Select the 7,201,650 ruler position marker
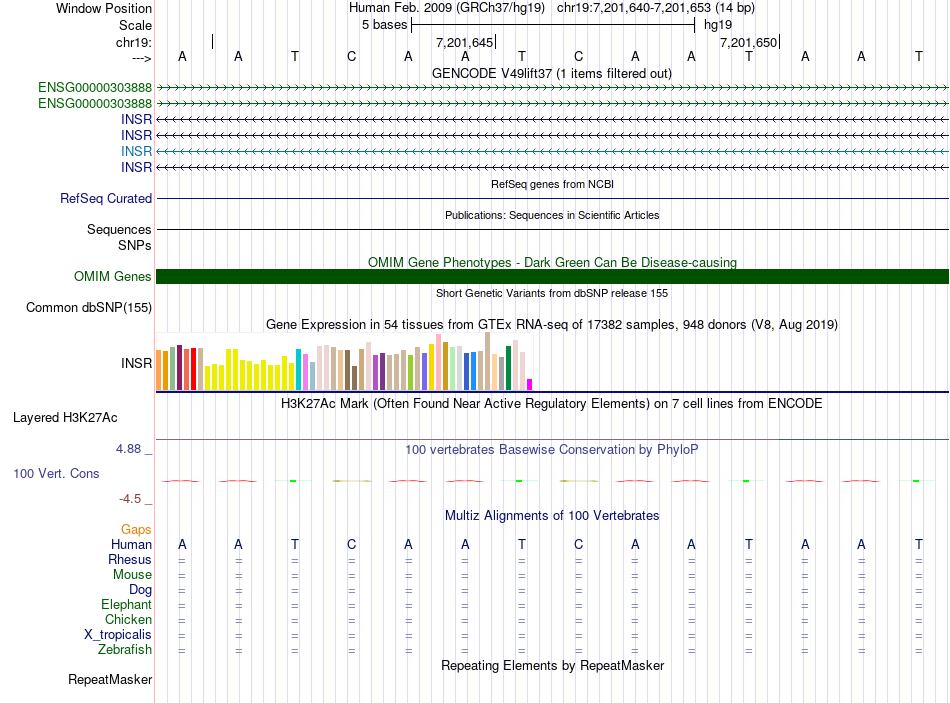 point(749,42)
